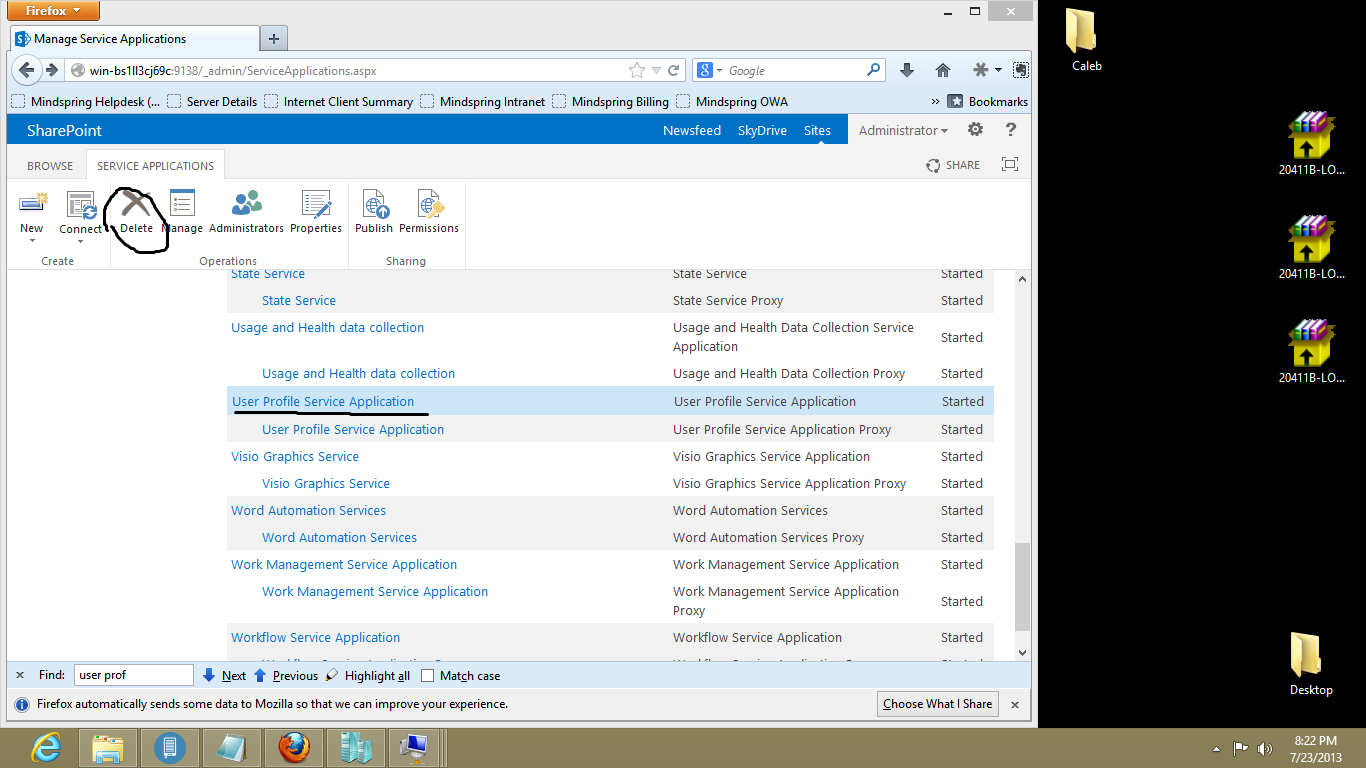This screenshot has width=1366, height=768.
Task: Open the orange Firefox menu button
Action: click(54, 11)
